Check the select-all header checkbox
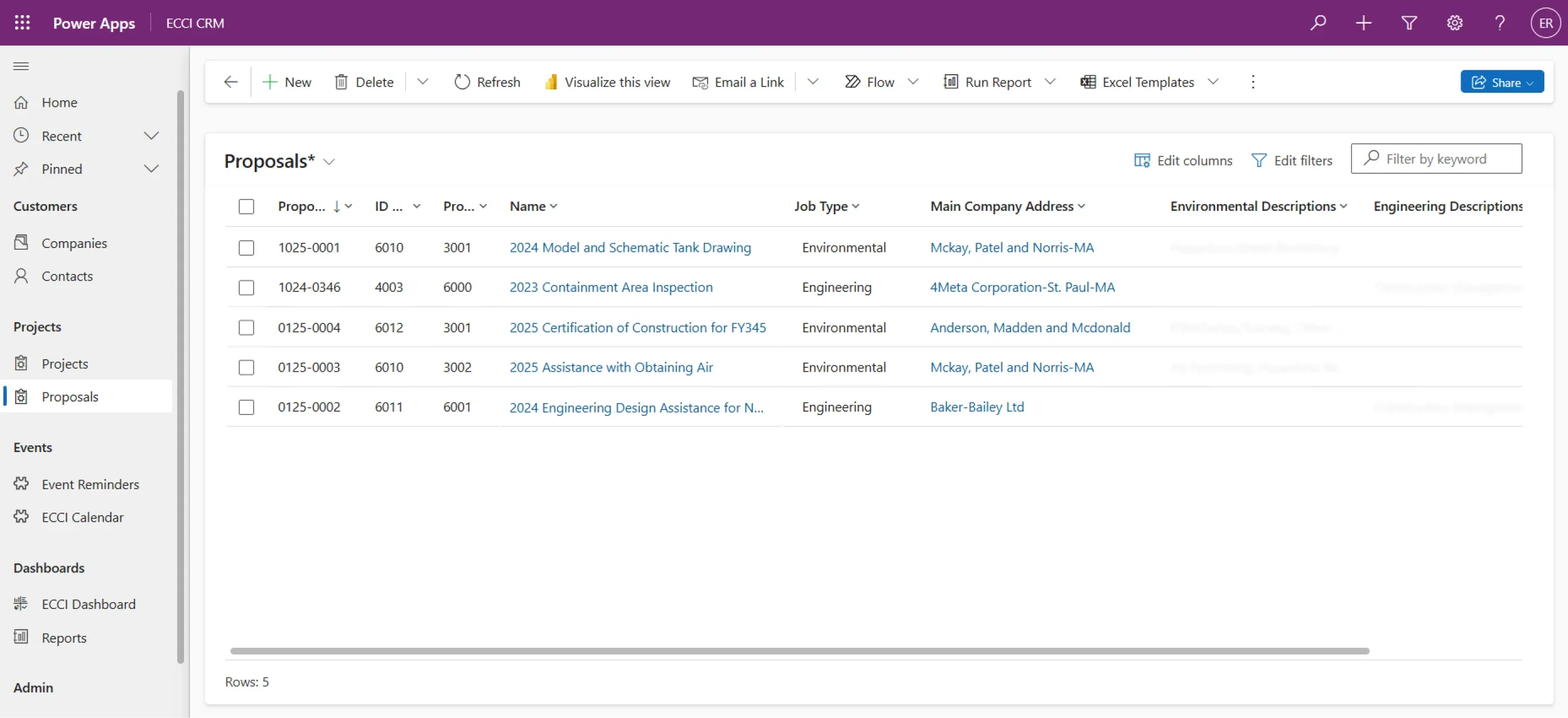This screenshot has width=1568, height=718. (x=246, y=206)
